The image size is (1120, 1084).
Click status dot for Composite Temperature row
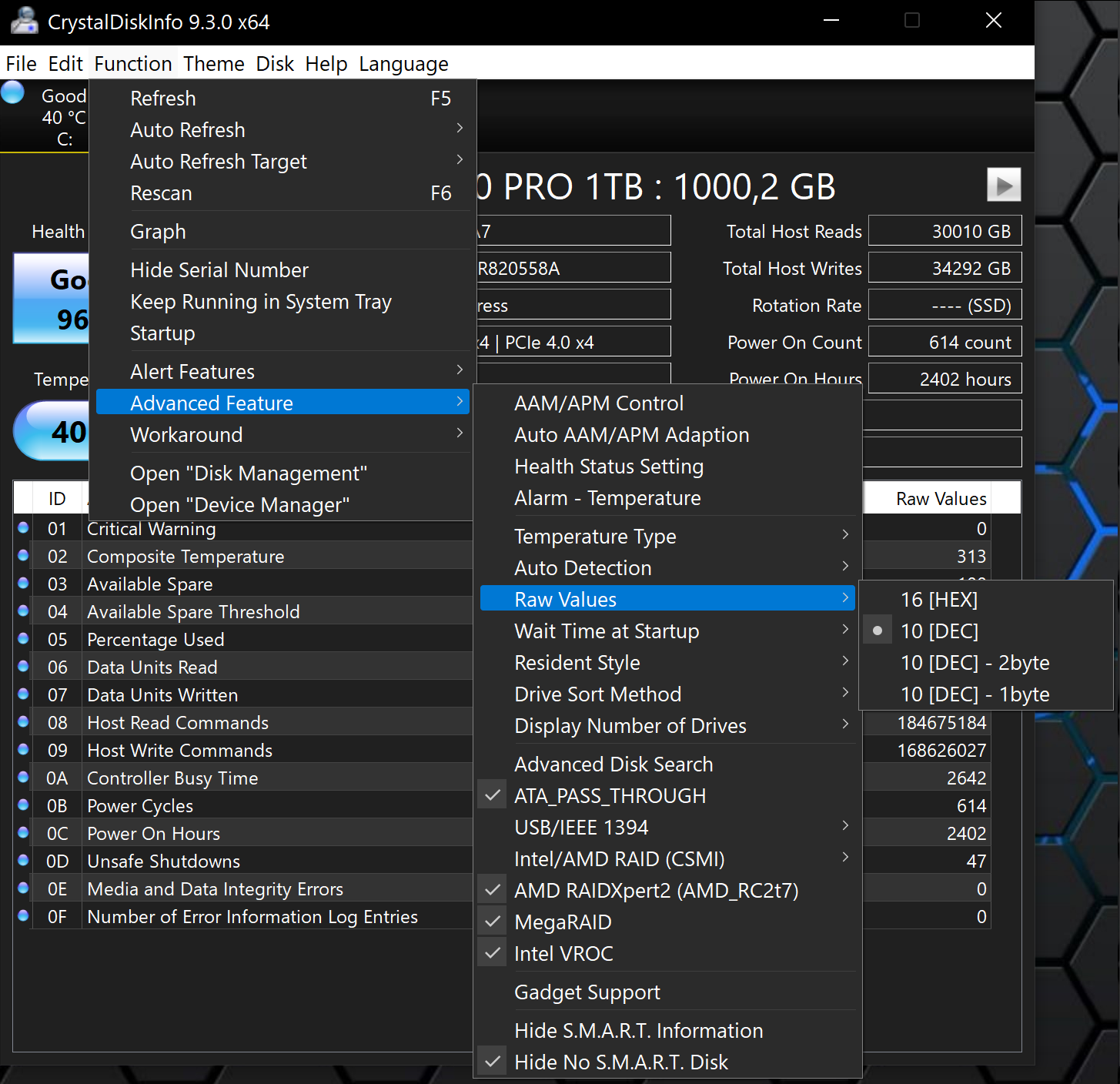coord(23,555)
